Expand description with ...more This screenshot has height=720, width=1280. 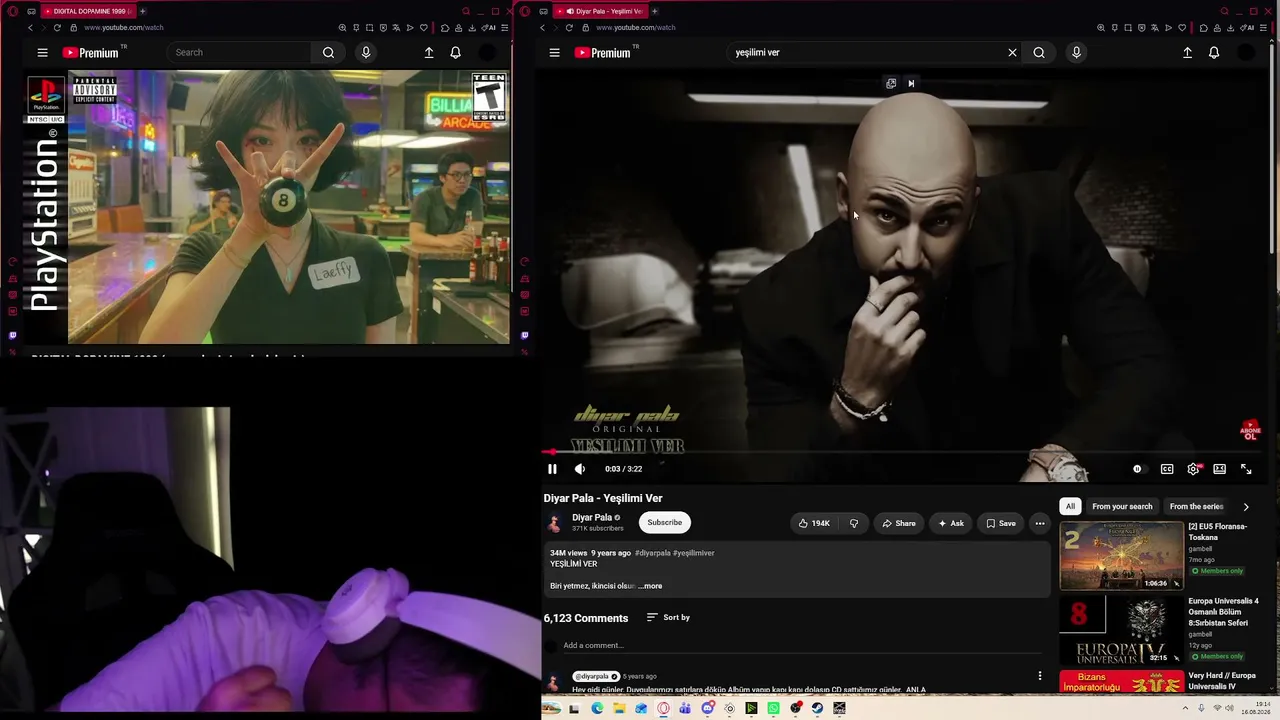[x=650, y=586]
